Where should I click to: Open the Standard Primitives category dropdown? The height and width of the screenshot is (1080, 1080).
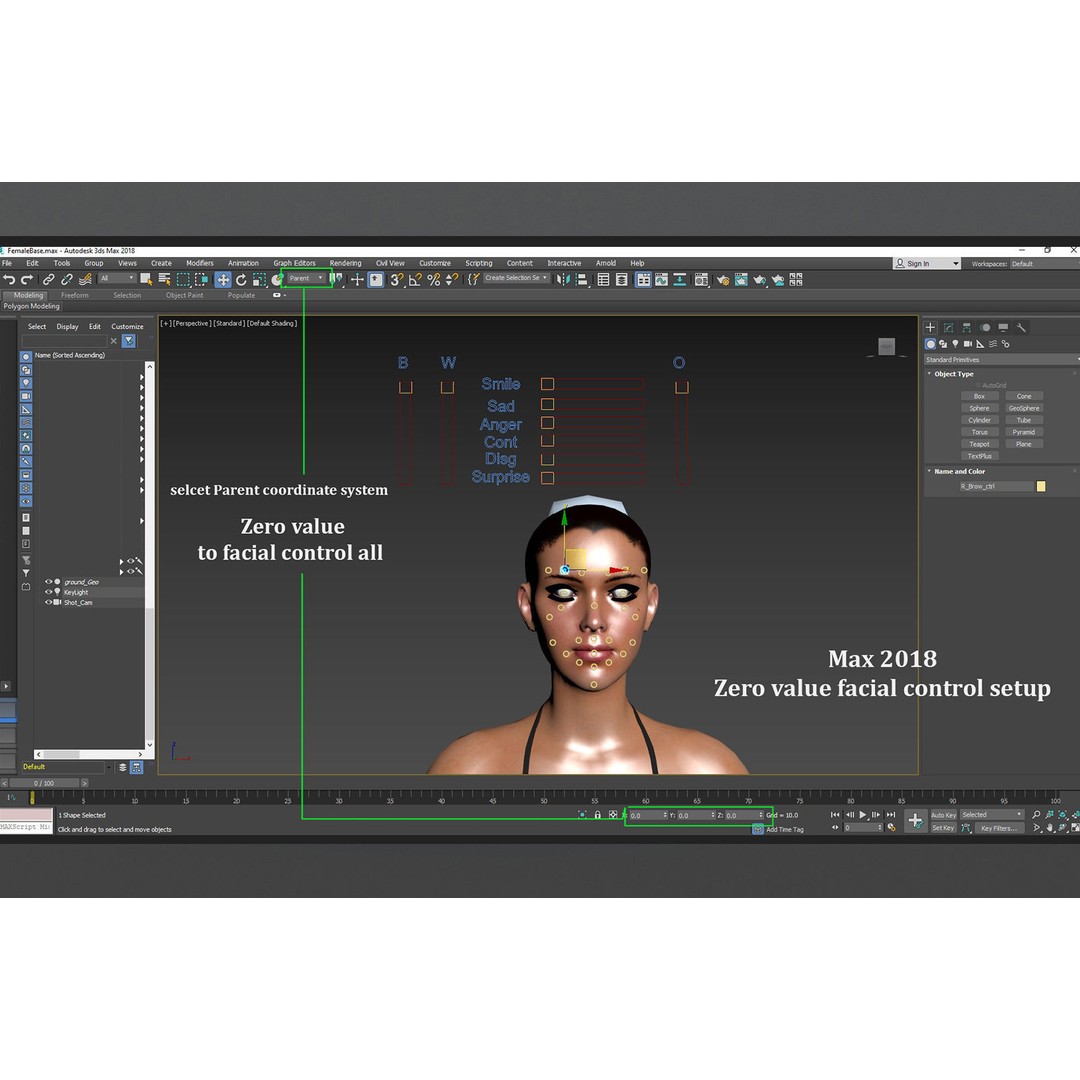(1001, 360)
